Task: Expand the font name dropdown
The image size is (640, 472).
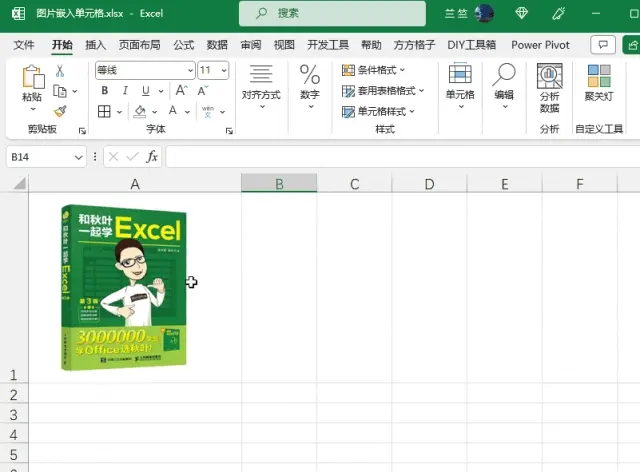Action: click(190, 70)
